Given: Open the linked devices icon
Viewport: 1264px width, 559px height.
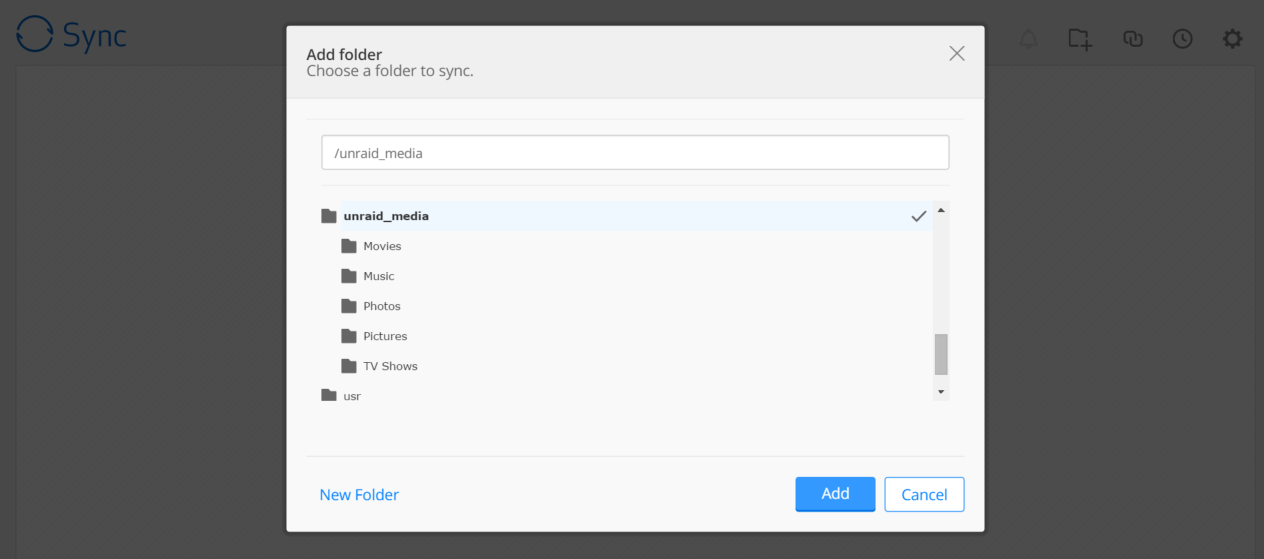Looking at the screenshot, I should (1132, 39).
